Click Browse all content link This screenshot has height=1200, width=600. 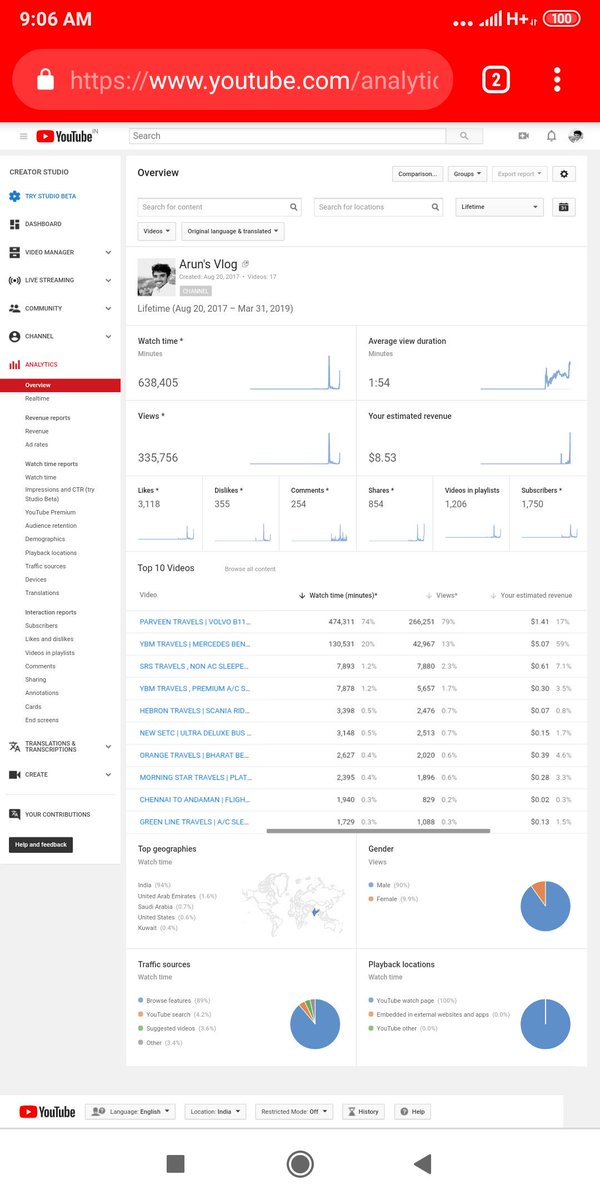(x=250, y=569)
